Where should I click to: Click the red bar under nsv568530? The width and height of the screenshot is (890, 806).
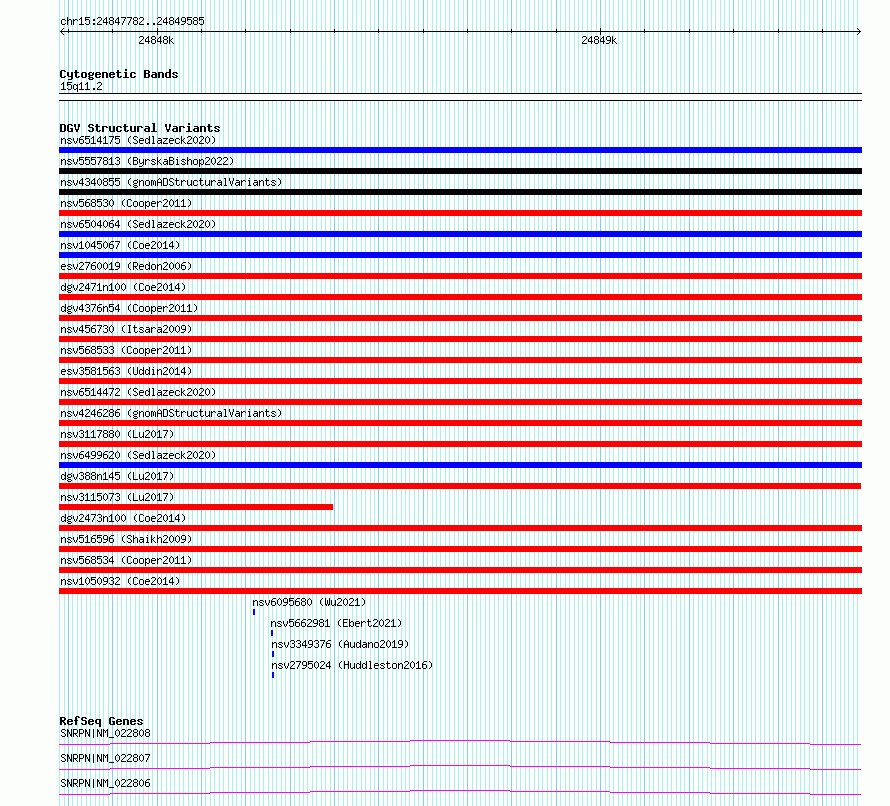tap(460, 213)
